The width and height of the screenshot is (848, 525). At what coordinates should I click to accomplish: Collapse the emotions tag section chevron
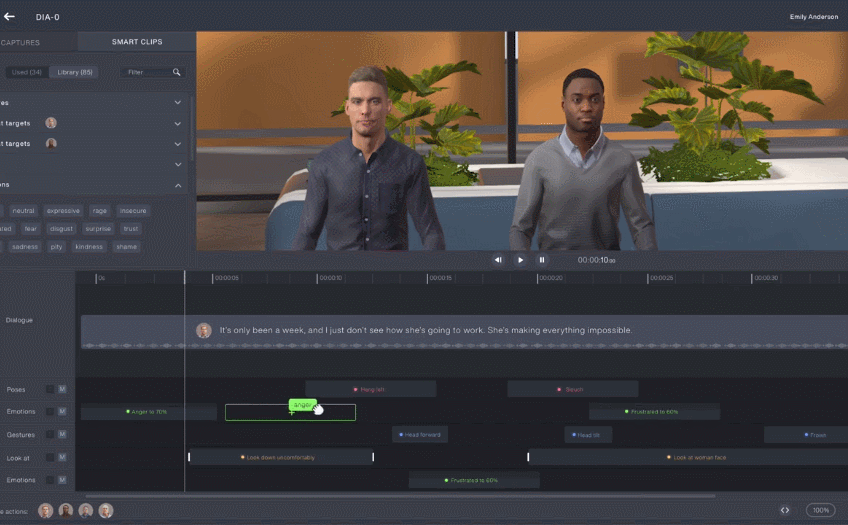(x=178, y=185)
